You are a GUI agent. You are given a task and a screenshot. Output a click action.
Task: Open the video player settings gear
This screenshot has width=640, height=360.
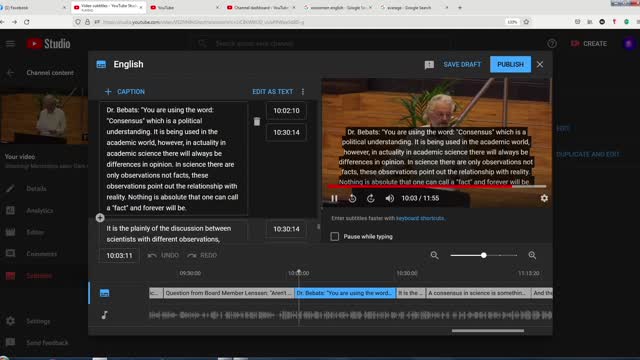(544, 198)
